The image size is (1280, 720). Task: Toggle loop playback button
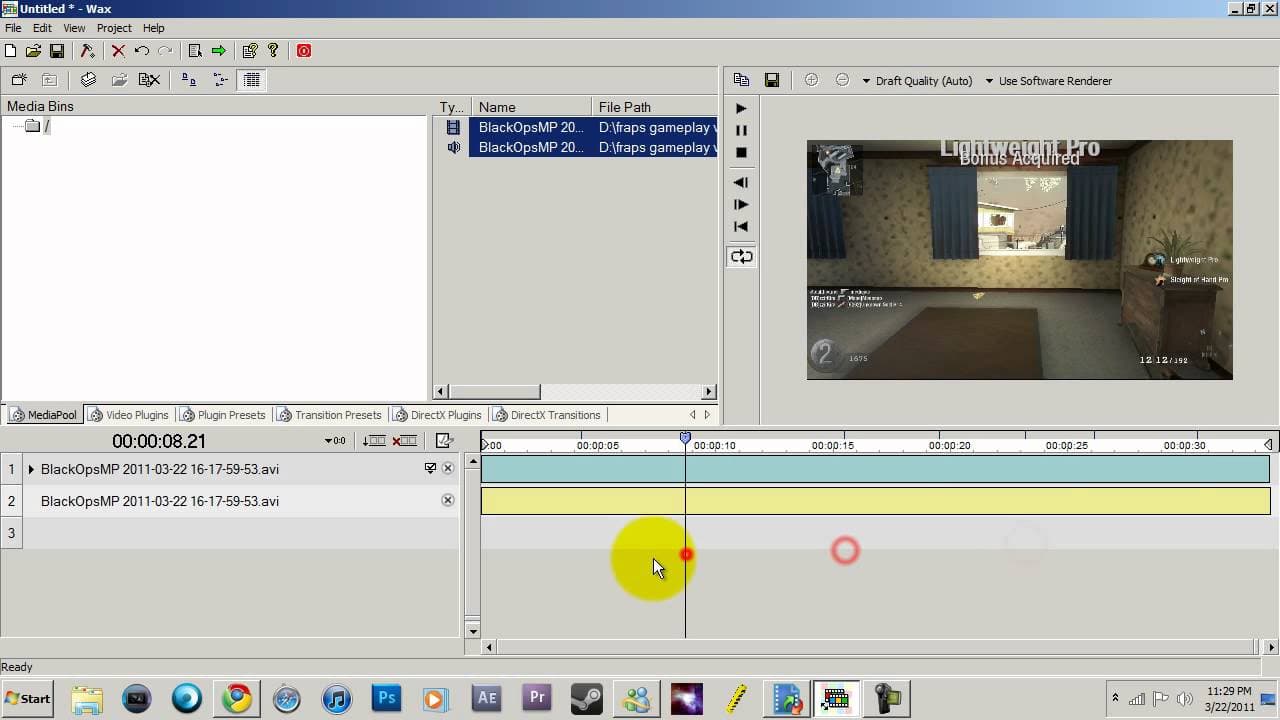pyautogui.click(x=741, y=257)
